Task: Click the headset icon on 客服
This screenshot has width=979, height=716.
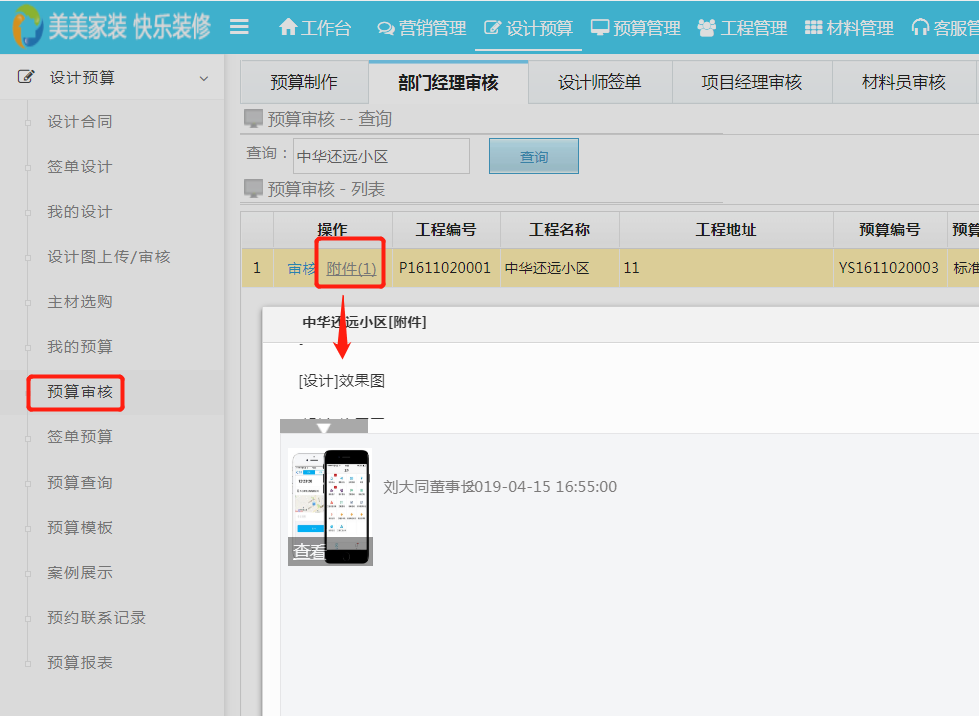Action: point(921,28)
